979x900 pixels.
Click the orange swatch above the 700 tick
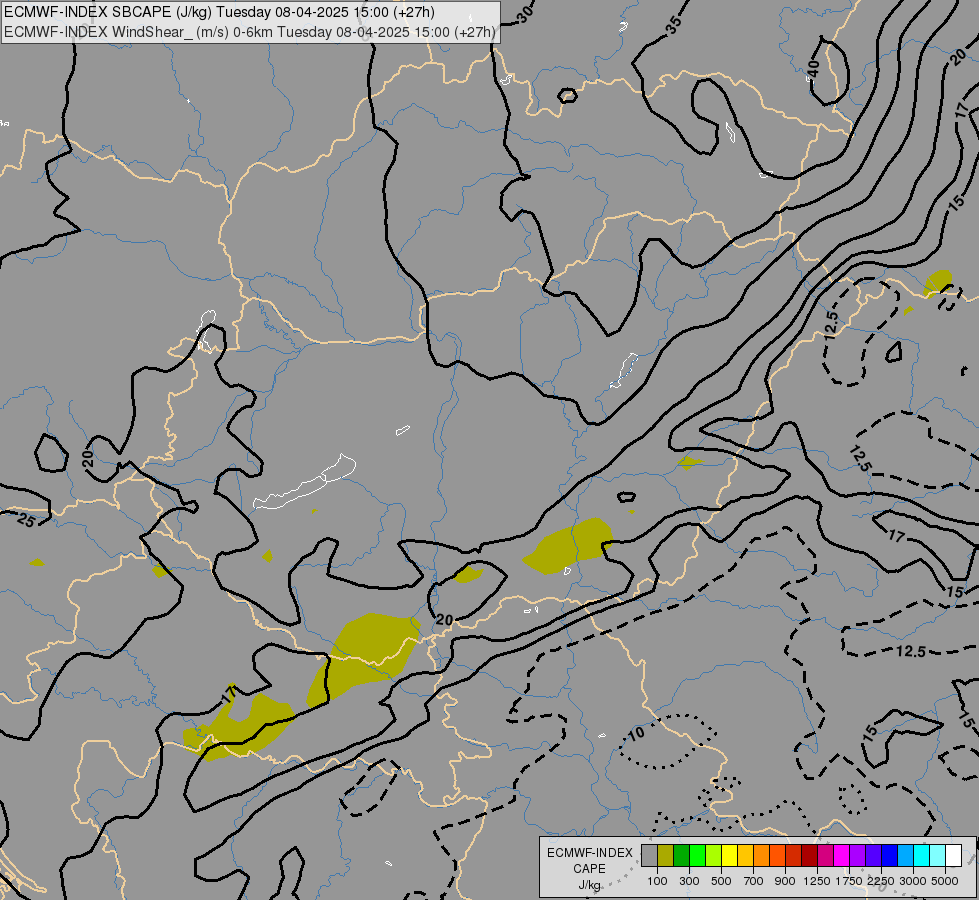click(x=762, y=855)
